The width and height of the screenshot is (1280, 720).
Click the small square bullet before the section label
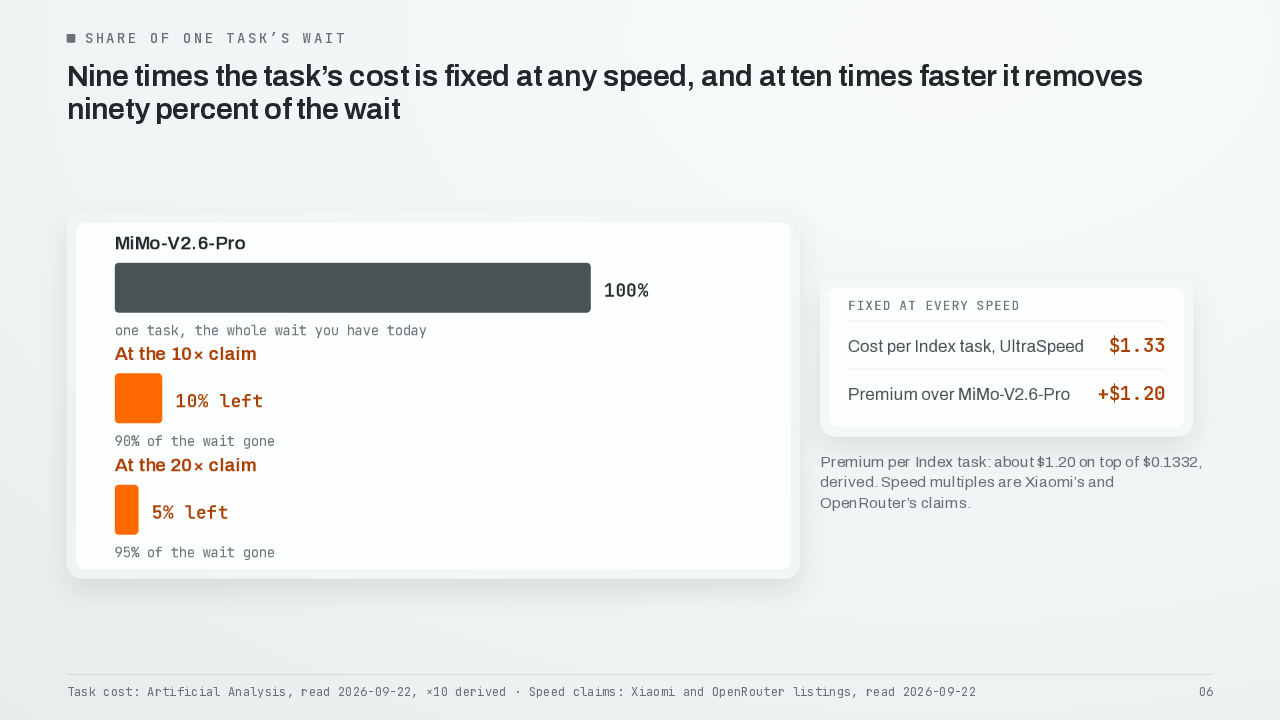(x=71, y=38)
